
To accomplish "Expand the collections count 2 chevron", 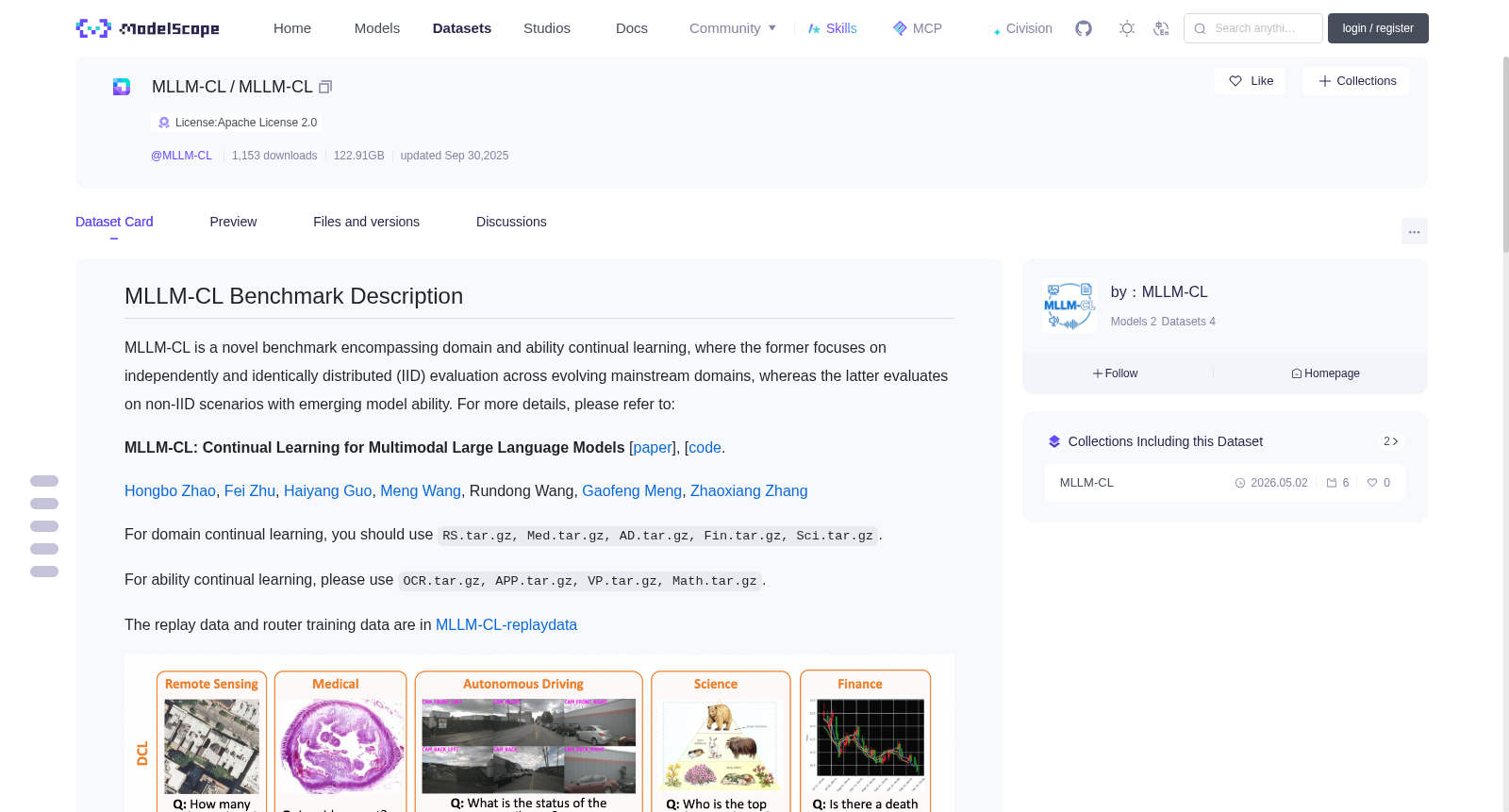I will (x=1390, y=441).
